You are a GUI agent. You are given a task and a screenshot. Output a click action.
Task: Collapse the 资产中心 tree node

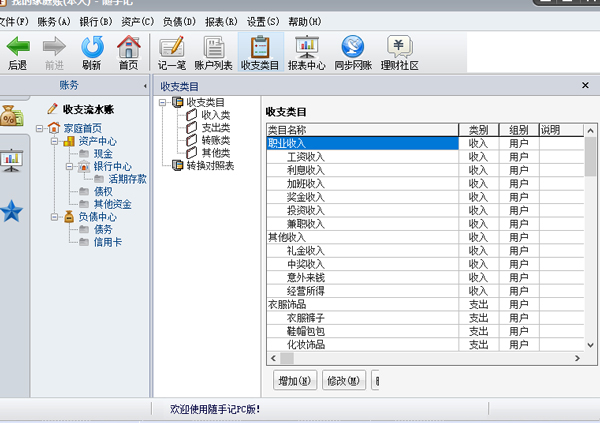point(54,141)
